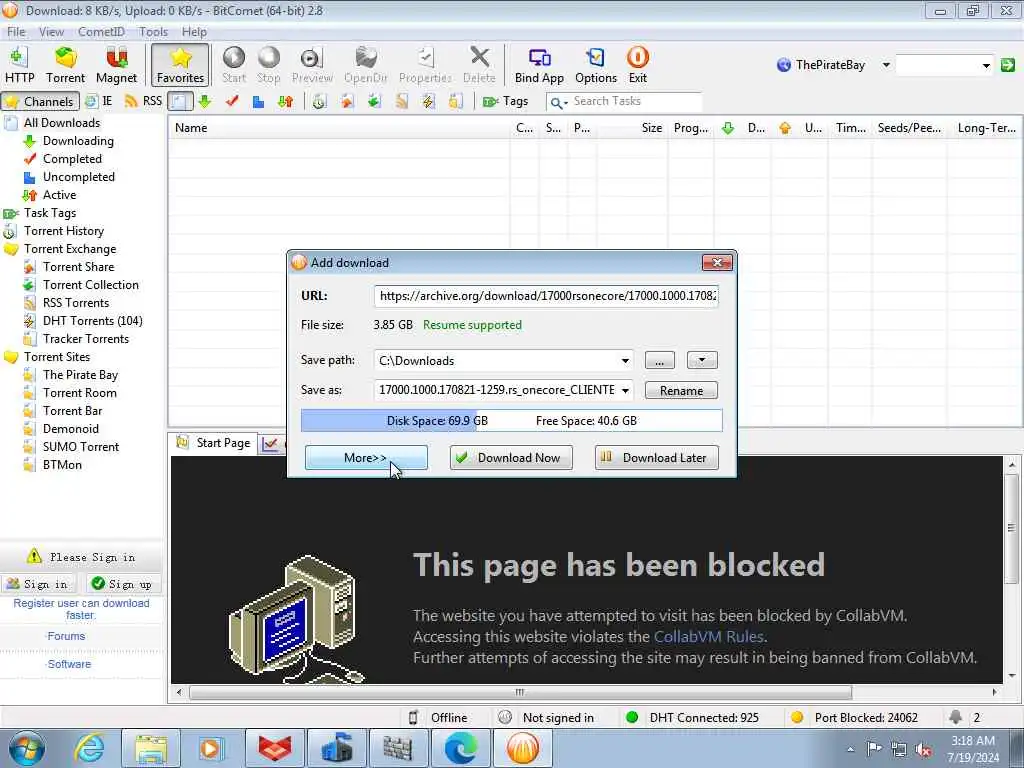Open a Torrent file from the toolbar

point(65,65)
